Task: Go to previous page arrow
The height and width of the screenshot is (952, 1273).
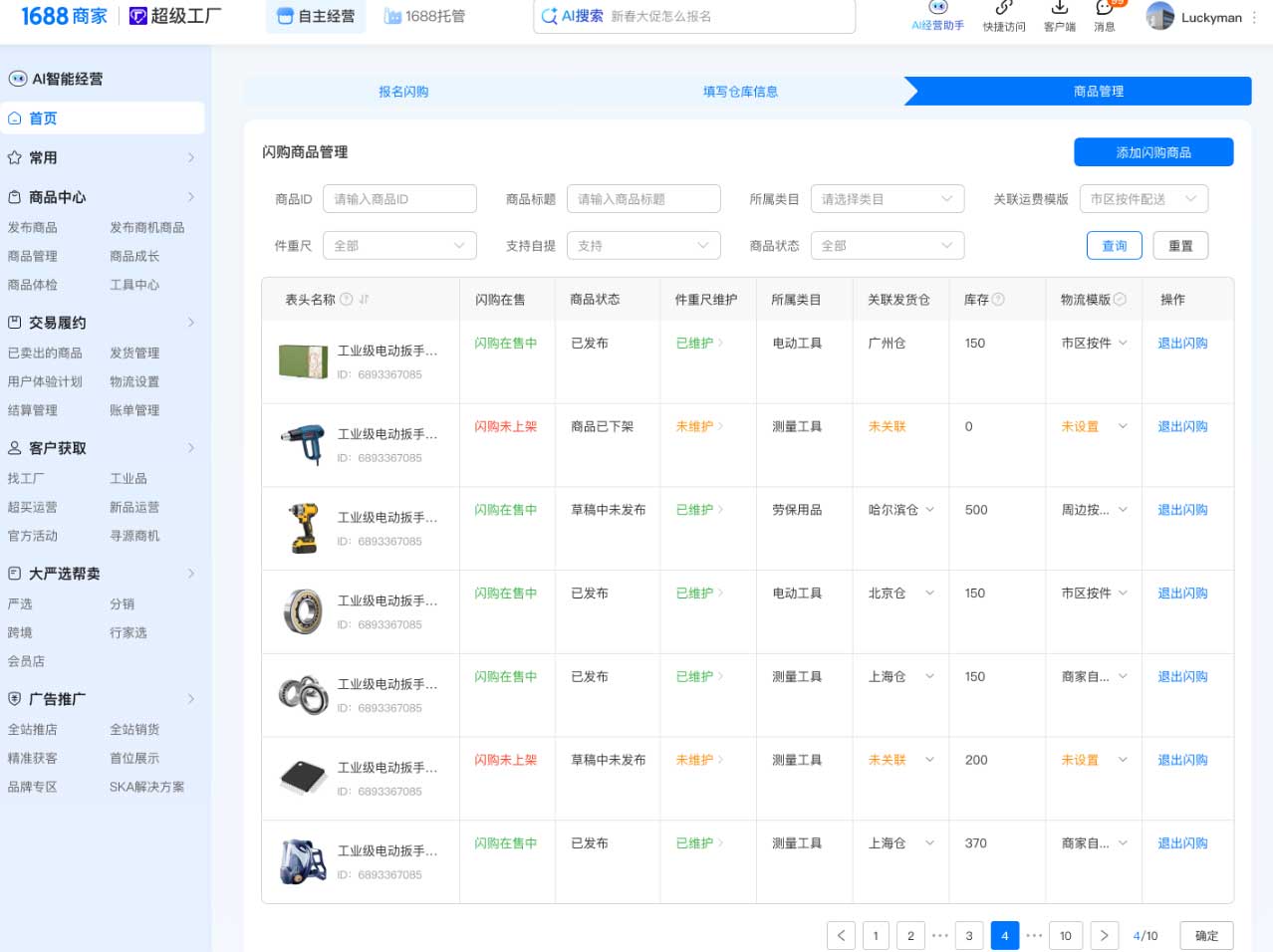Action: [x=841, y=935]
